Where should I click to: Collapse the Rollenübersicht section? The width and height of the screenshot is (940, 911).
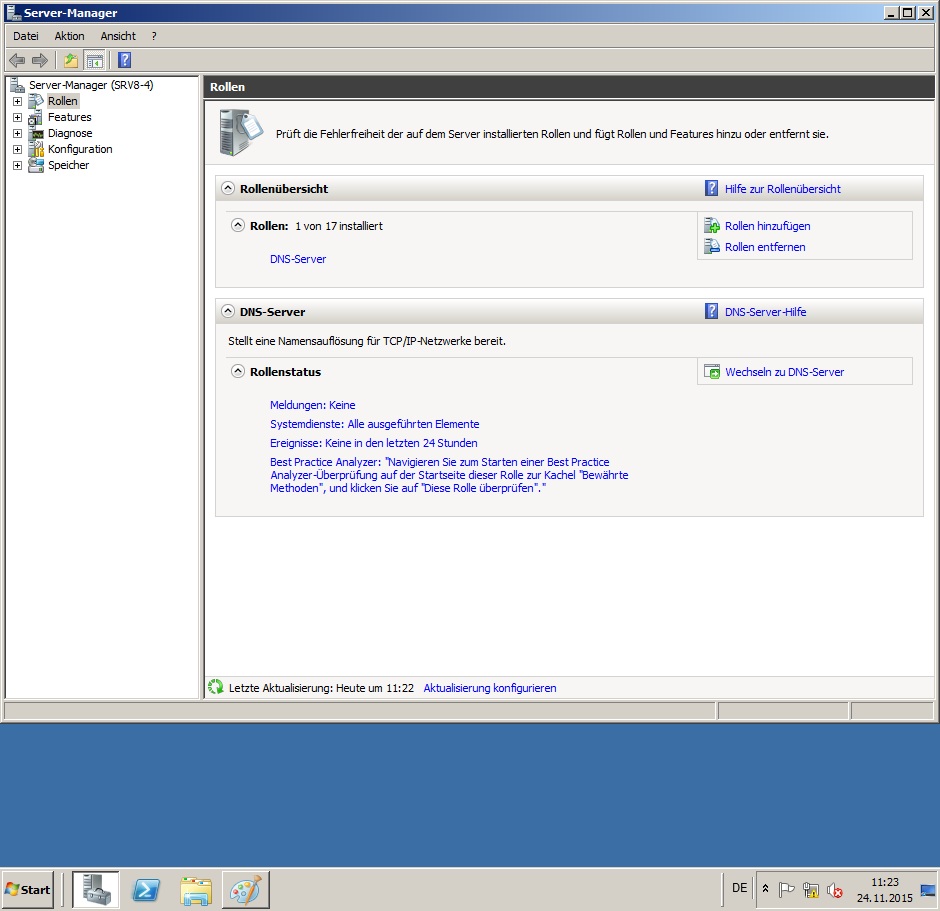click(x=228, y=188)
